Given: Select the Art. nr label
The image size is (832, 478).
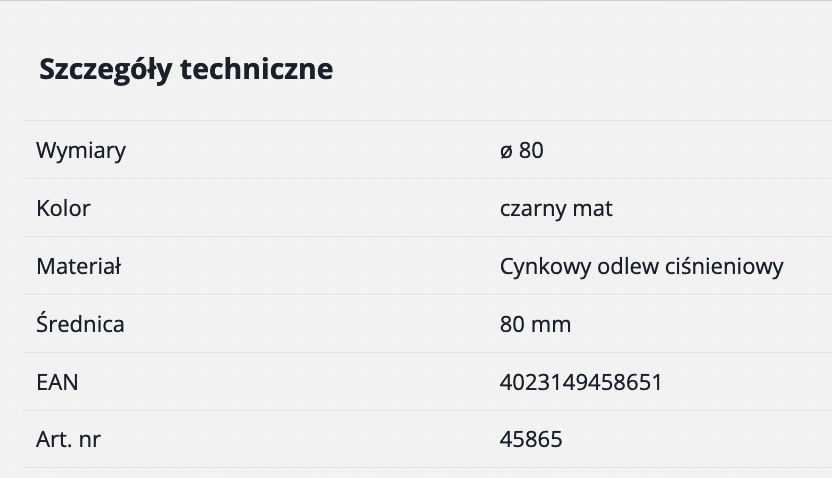Looking at the screenshot, I should tap(68, 439).
